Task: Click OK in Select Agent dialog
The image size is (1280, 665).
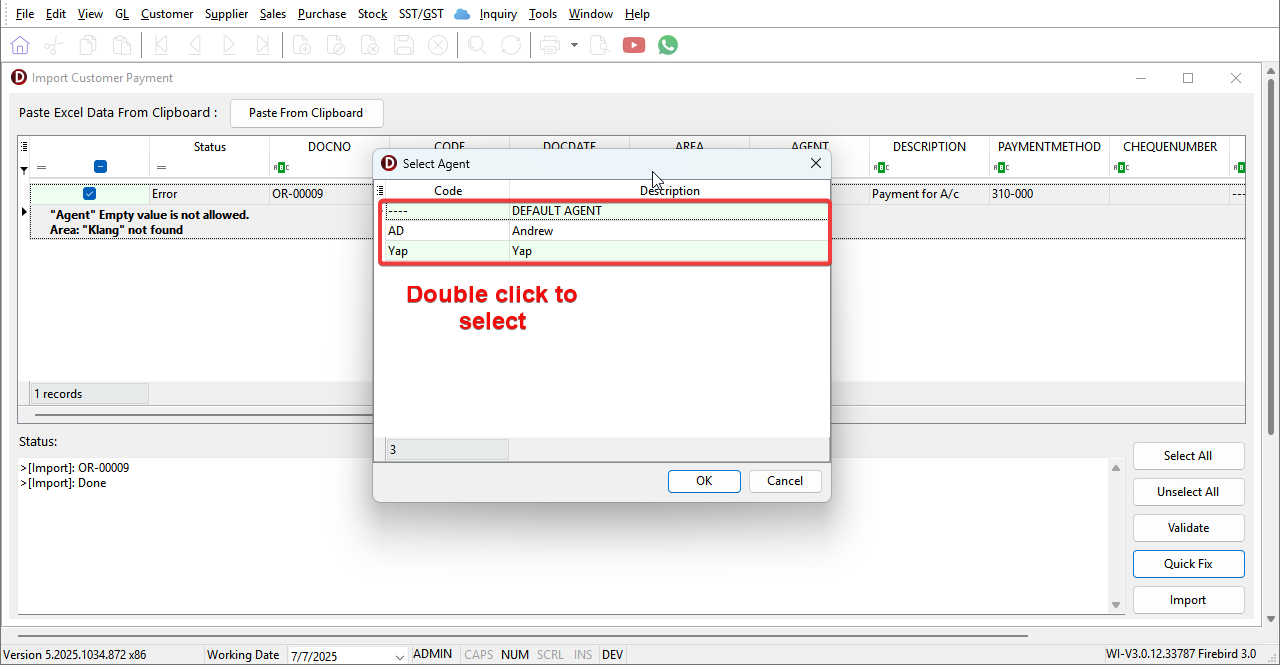Action: (x=704, y=481)
